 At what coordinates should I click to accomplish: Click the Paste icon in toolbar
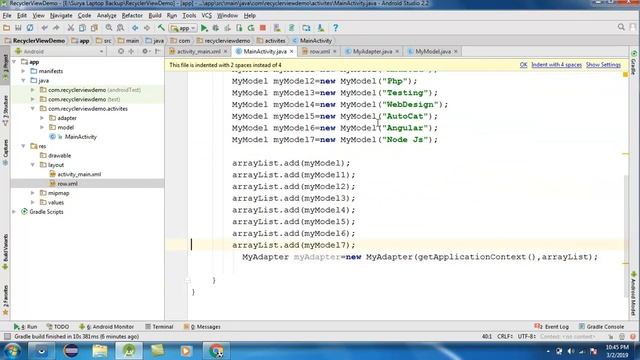(x=94, y=28)
